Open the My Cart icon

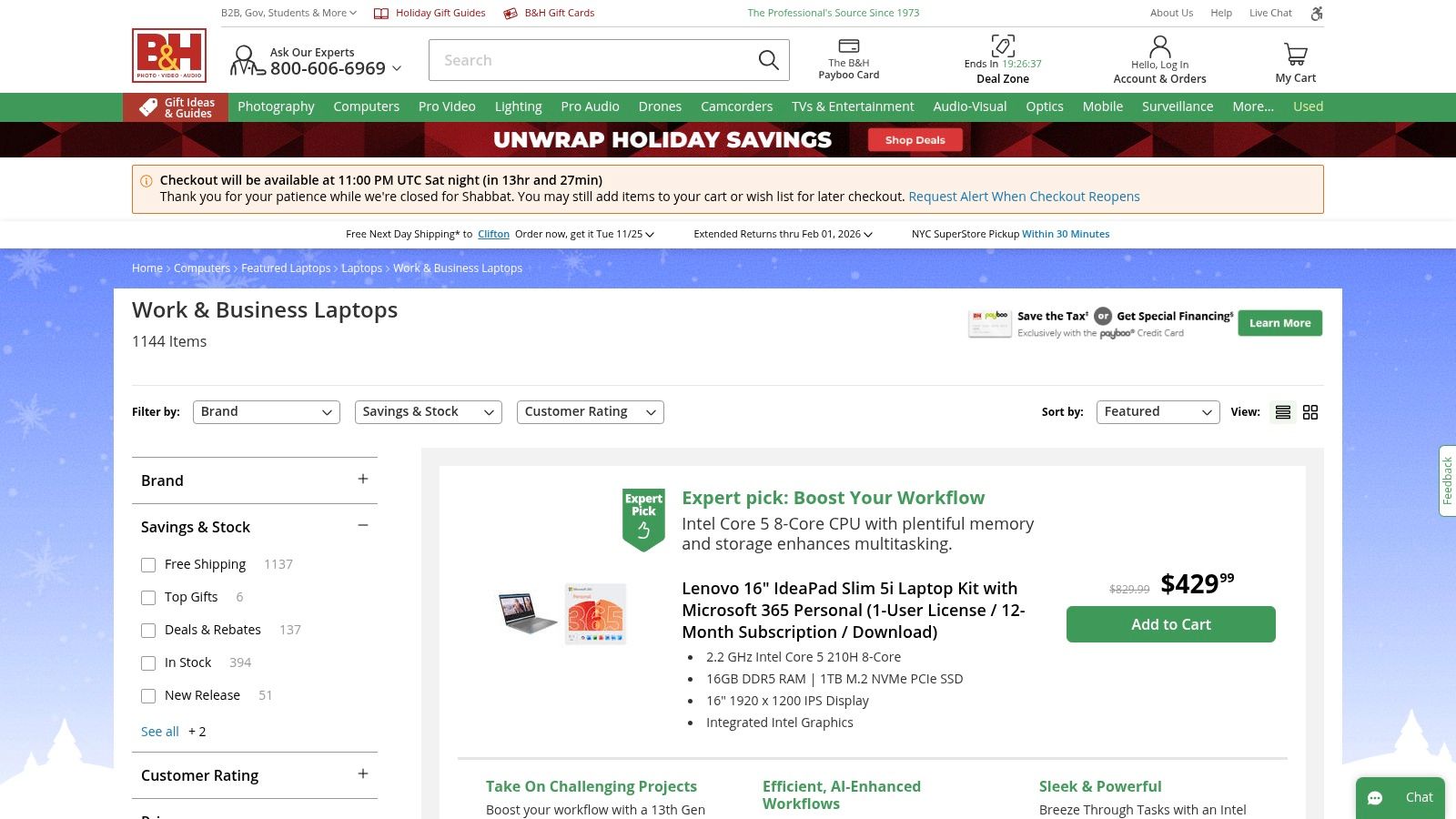coord(1296,55)
